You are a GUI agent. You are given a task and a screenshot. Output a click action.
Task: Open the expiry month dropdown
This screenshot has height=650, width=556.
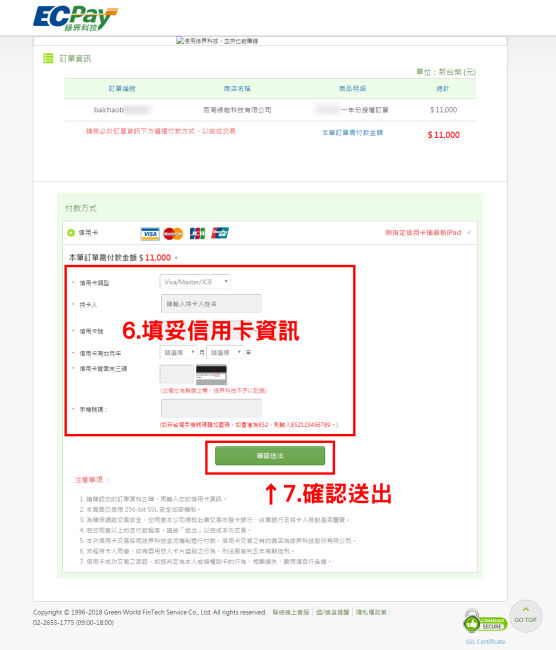click(178, 353)
